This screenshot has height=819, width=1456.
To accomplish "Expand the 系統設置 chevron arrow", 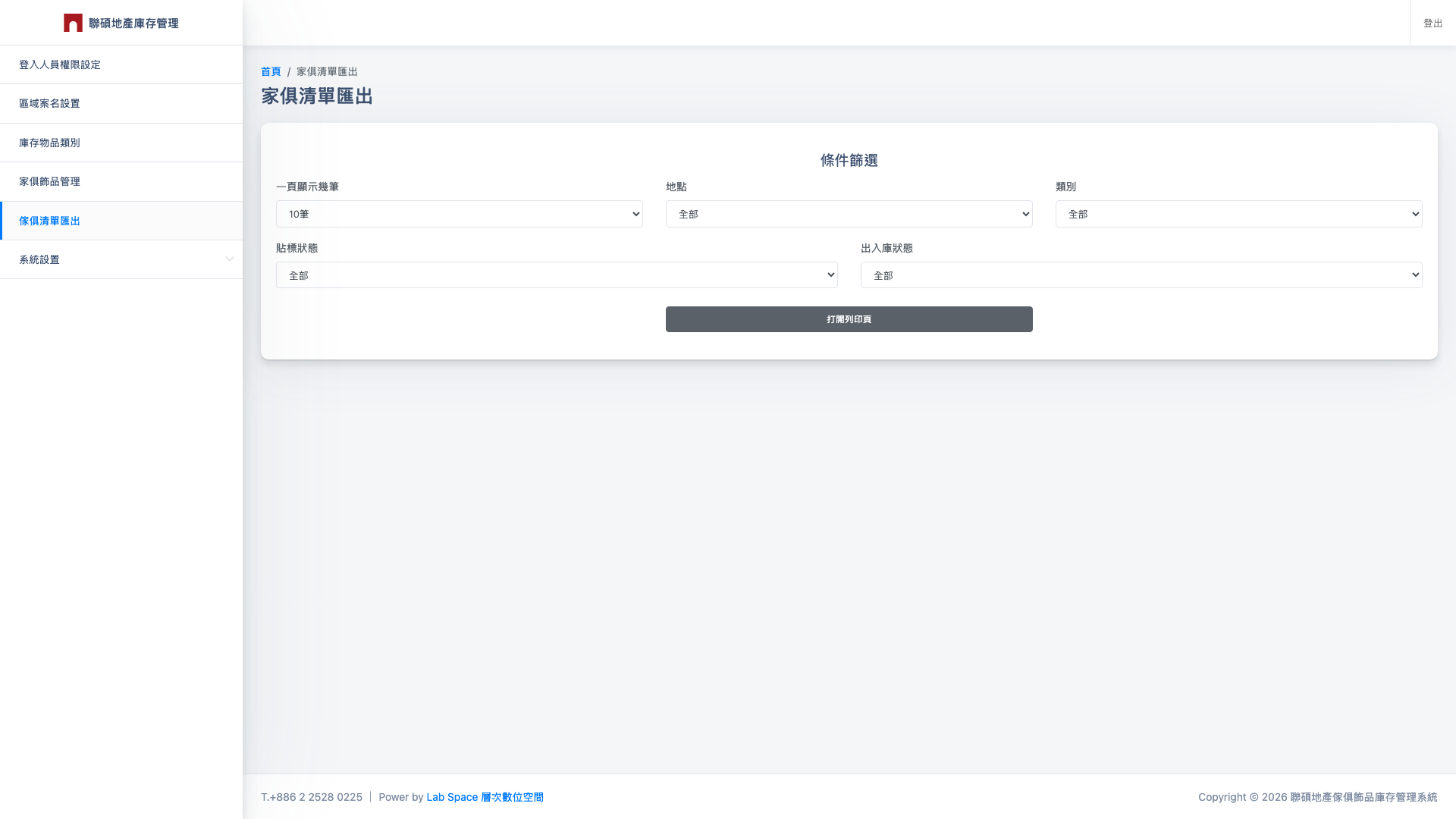I will coord(230,259).
